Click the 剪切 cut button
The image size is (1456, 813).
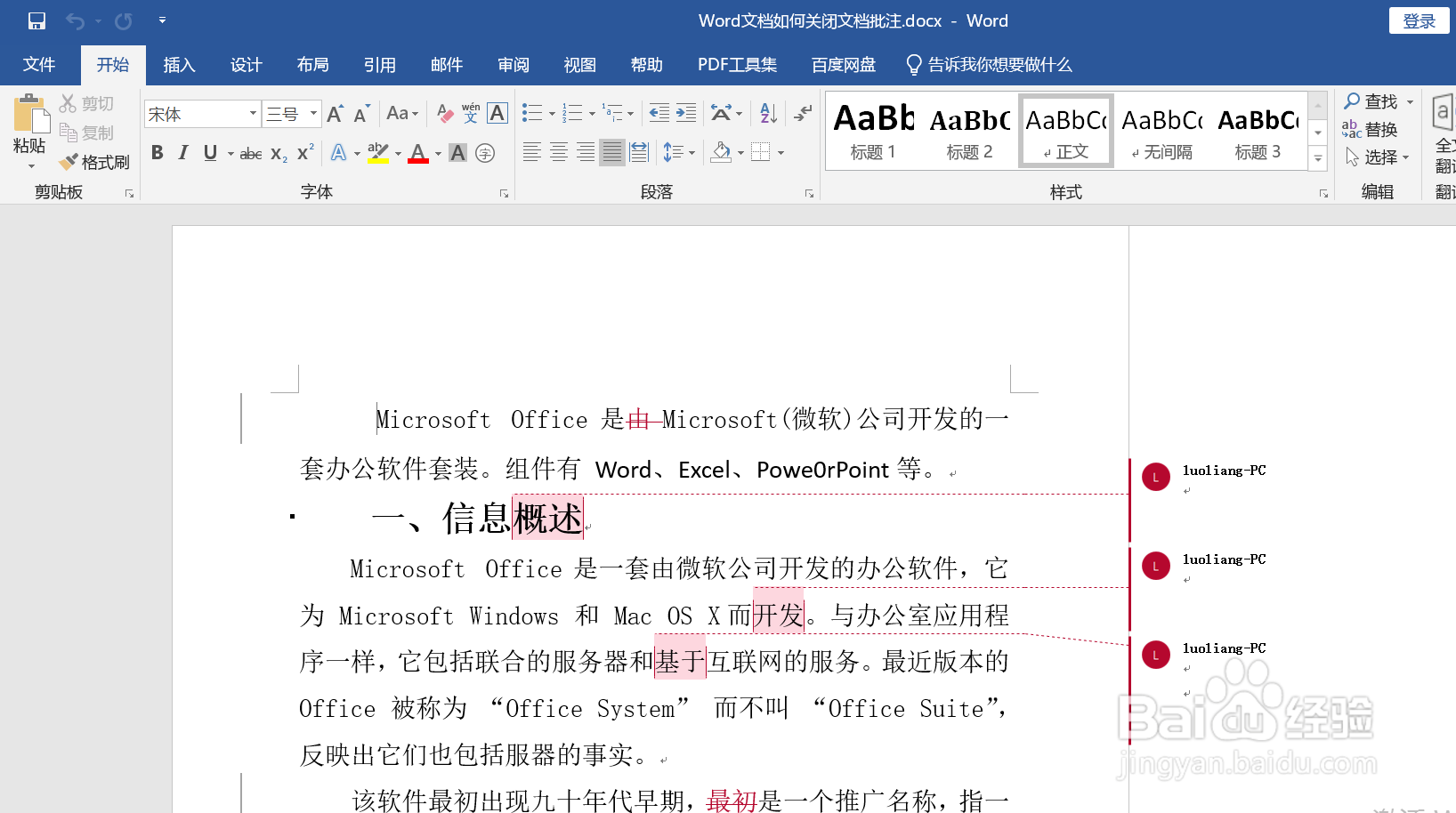tap(86, 103)
